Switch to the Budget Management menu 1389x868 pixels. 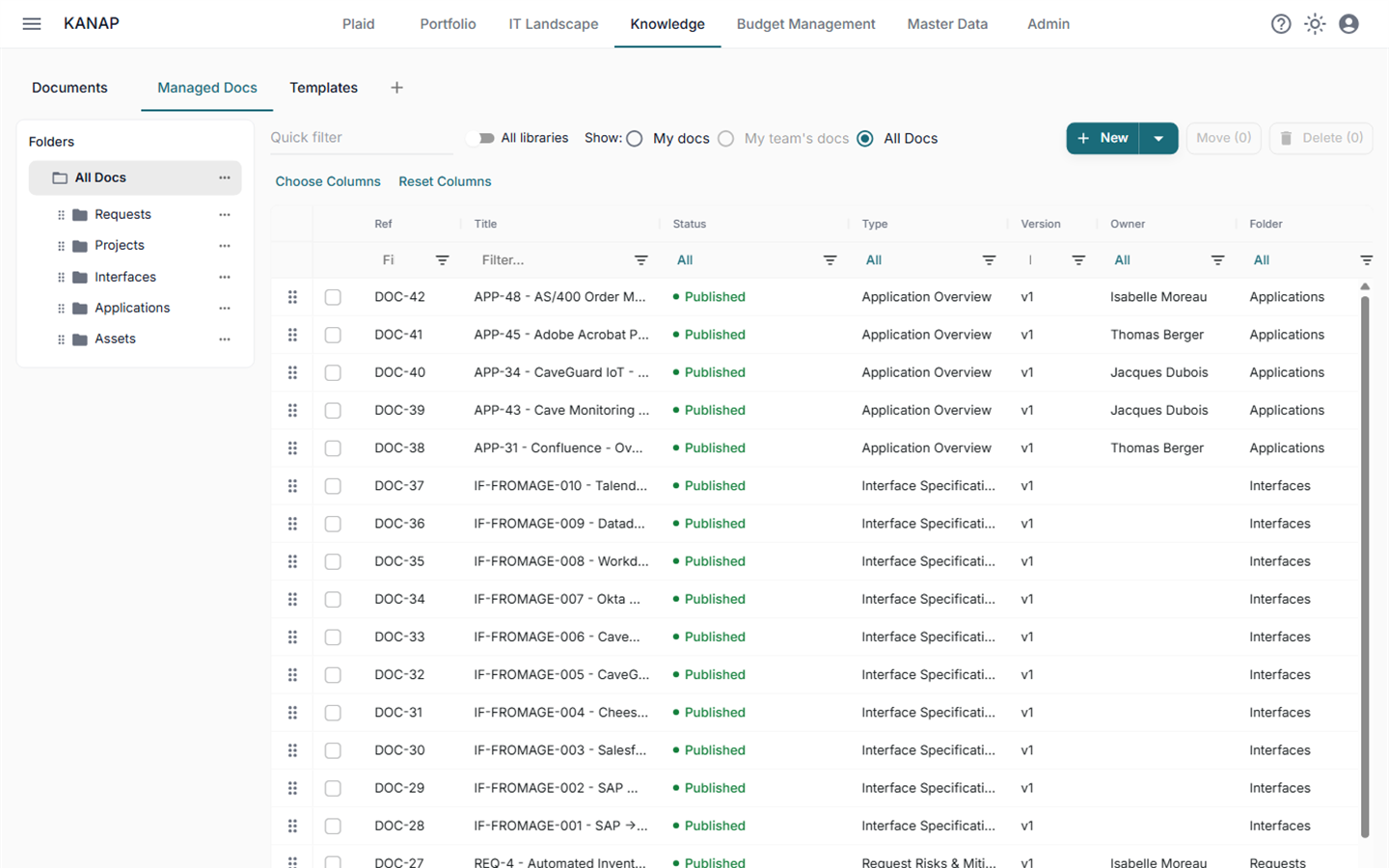(x=805, y=24)
